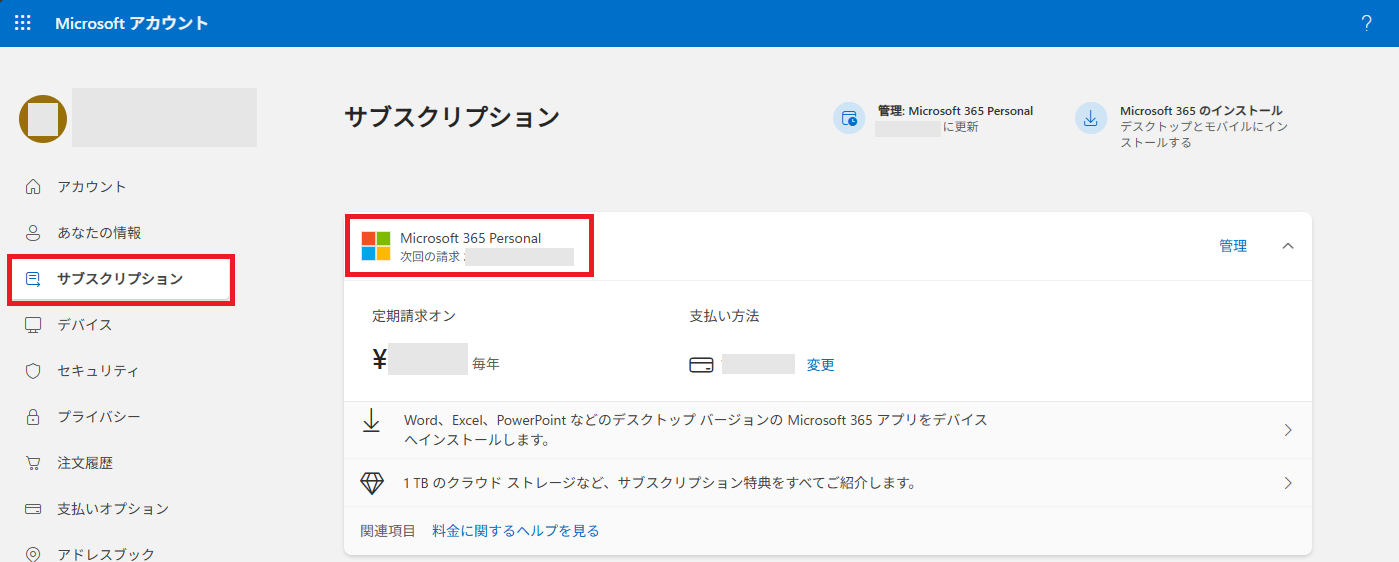The image size is (1399, 562).
Task: Click the 関連項目 label
Action: [x=388, y=531]
